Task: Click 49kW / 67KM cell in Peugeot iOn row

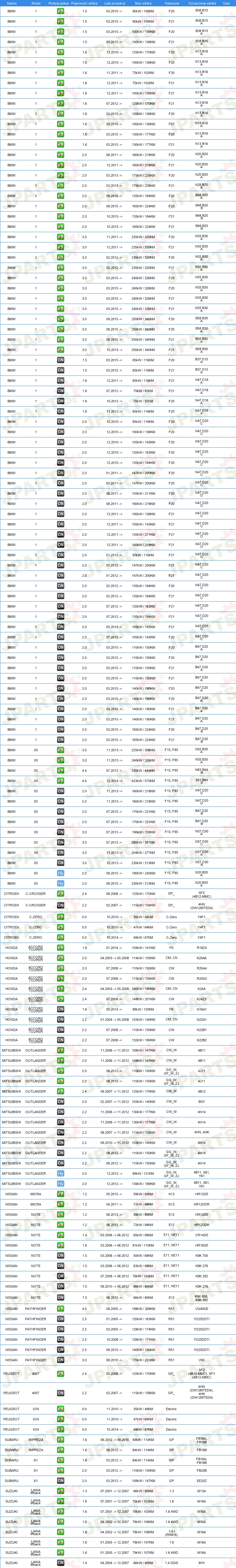Action: pyautogui.click(x=144, y=1430)
